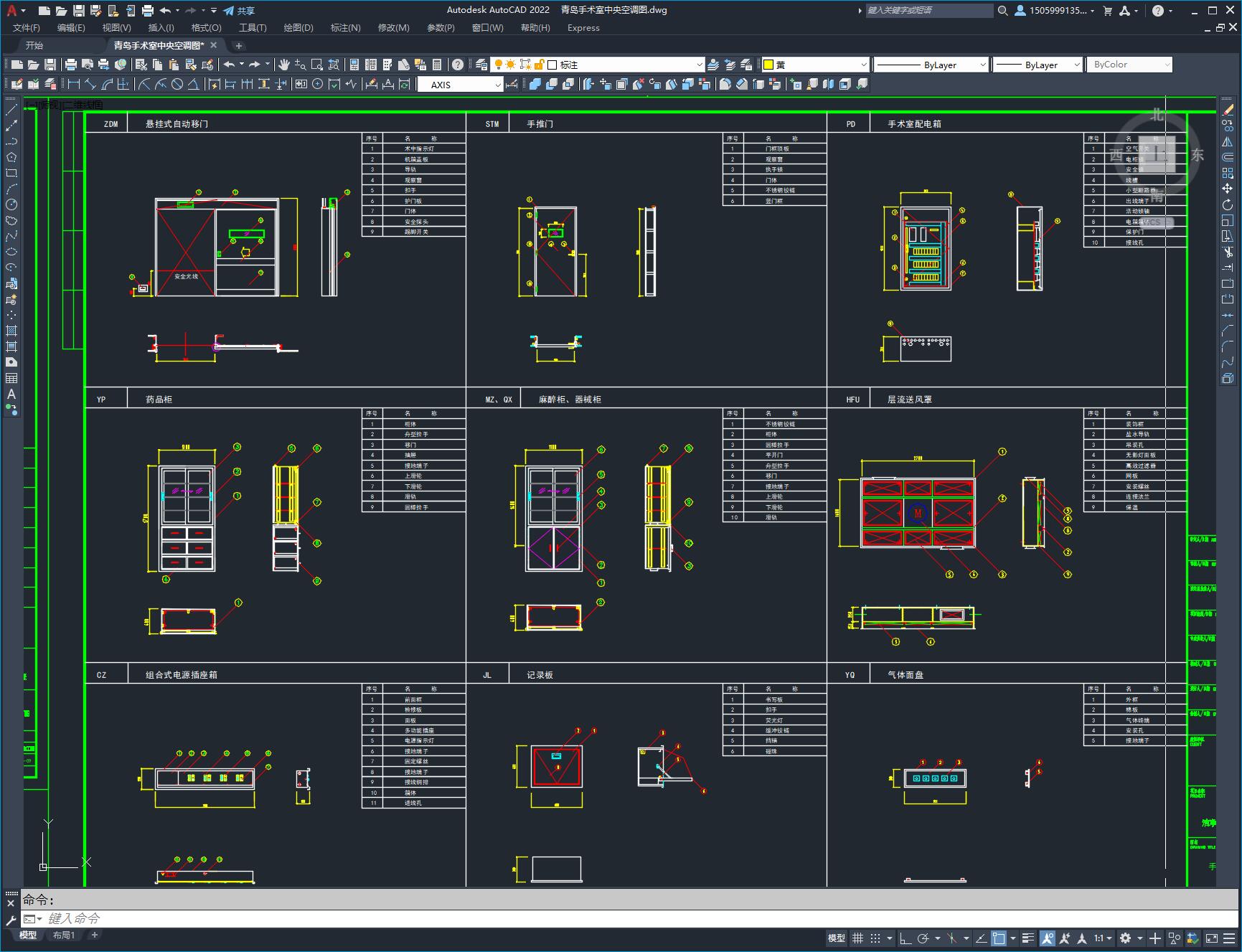Select the Aligned dimension tool
The height and width of the screenshot is (952, 1242).
pos(90,84)
